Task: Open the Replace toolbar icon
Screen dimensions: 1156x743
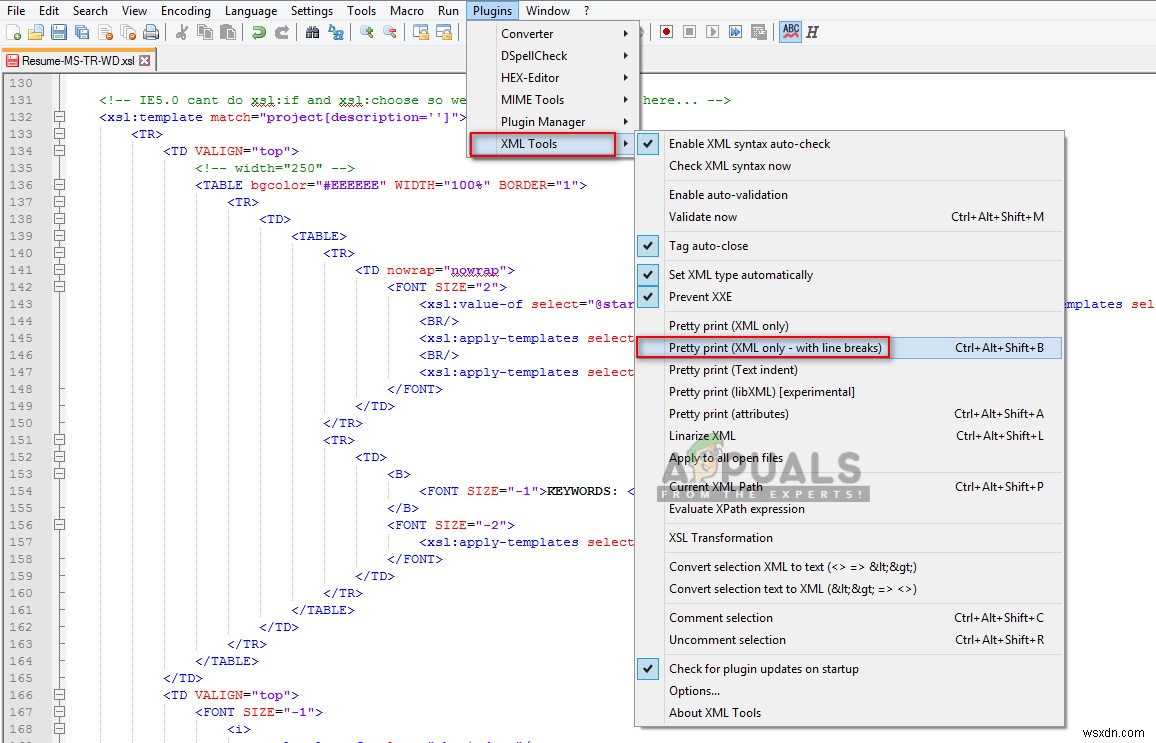Action: click(x=336, y=32)
